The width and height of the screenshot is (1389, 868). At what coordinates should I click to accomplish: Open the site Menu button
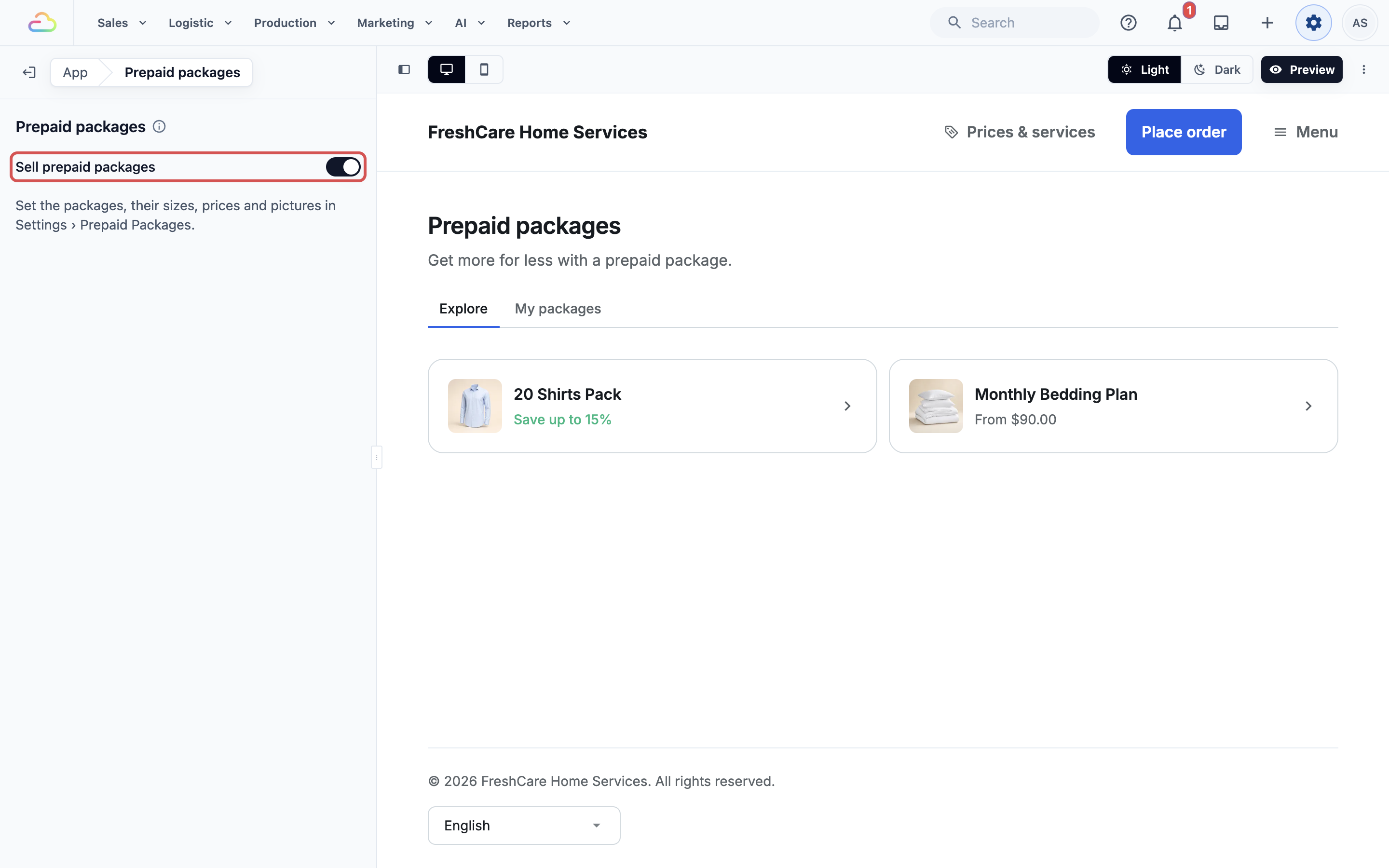pyautogui.click(x=1305, y=132)
